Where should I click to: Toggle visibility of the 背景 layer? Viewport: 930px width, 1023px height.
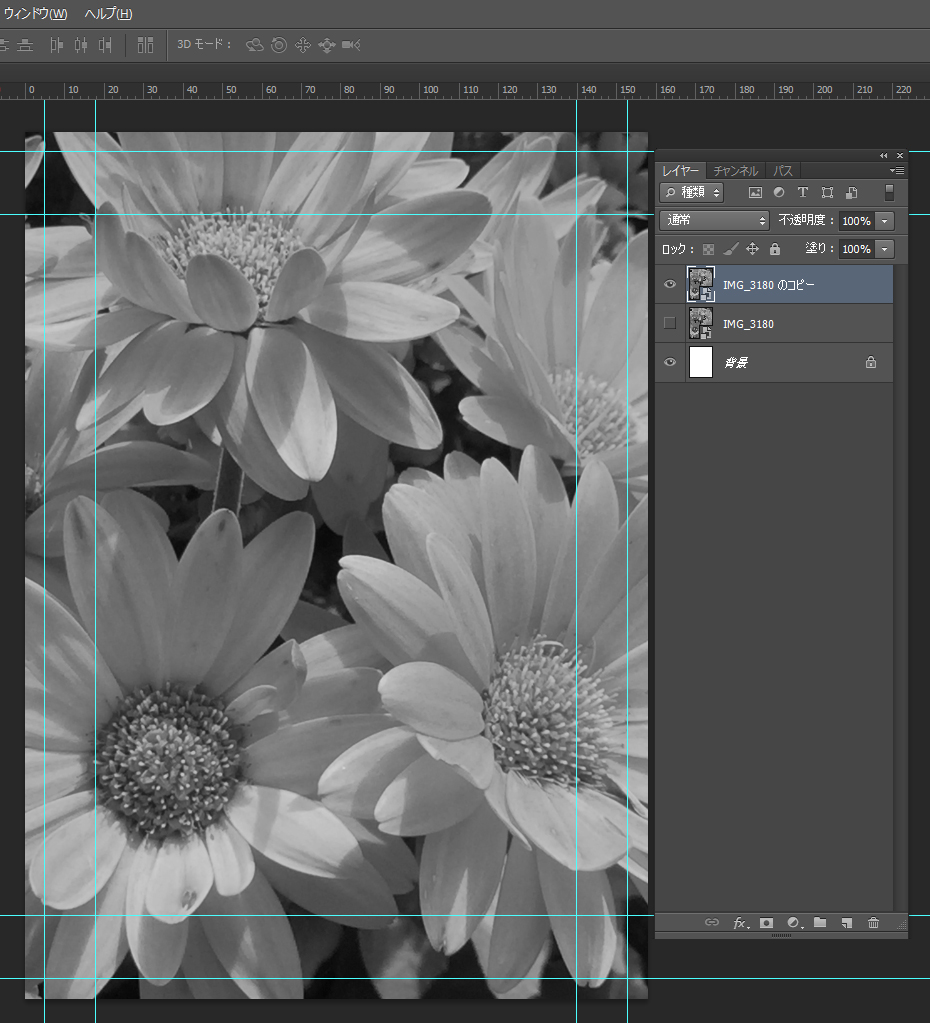click(x=670, y=362)
